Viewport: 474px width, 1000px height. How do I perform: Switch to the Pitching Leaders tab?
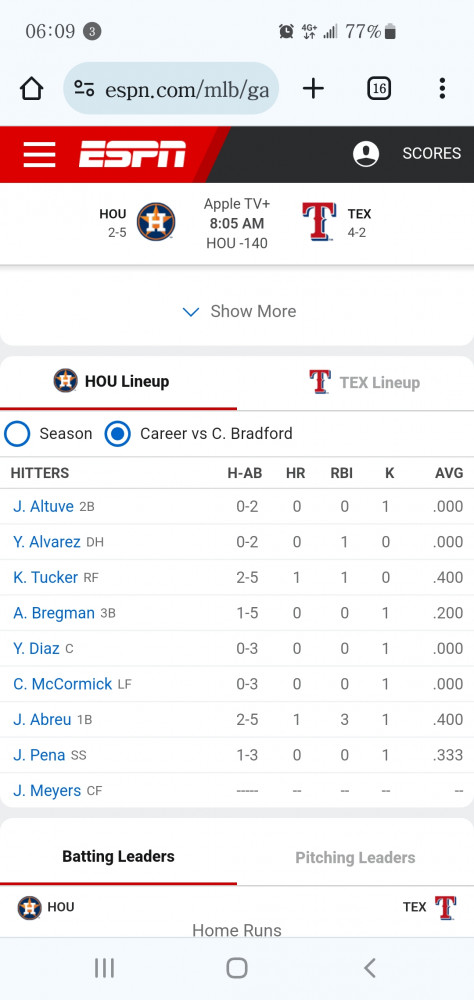coord(355,858)
